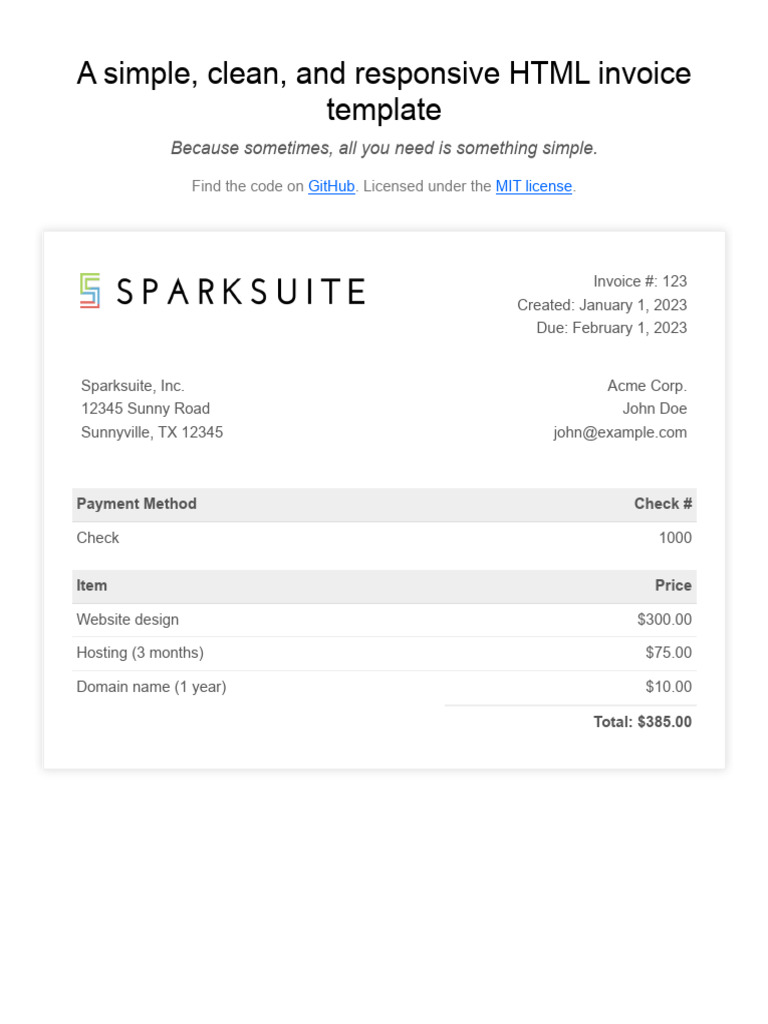Click the Check # column header
Screen dimensions: 768x1024
click(x=662, y=504)
